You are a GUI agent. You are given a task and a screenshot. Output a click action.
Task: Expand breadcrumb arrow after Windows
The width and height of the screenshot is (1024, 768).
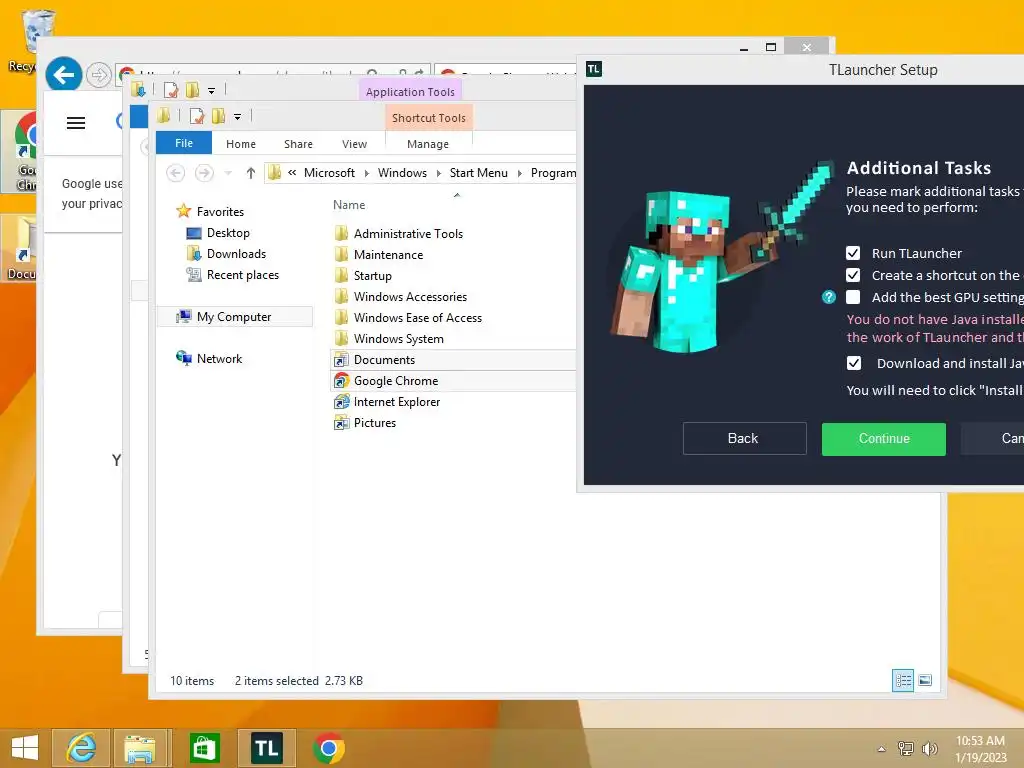tap(438, 173)
